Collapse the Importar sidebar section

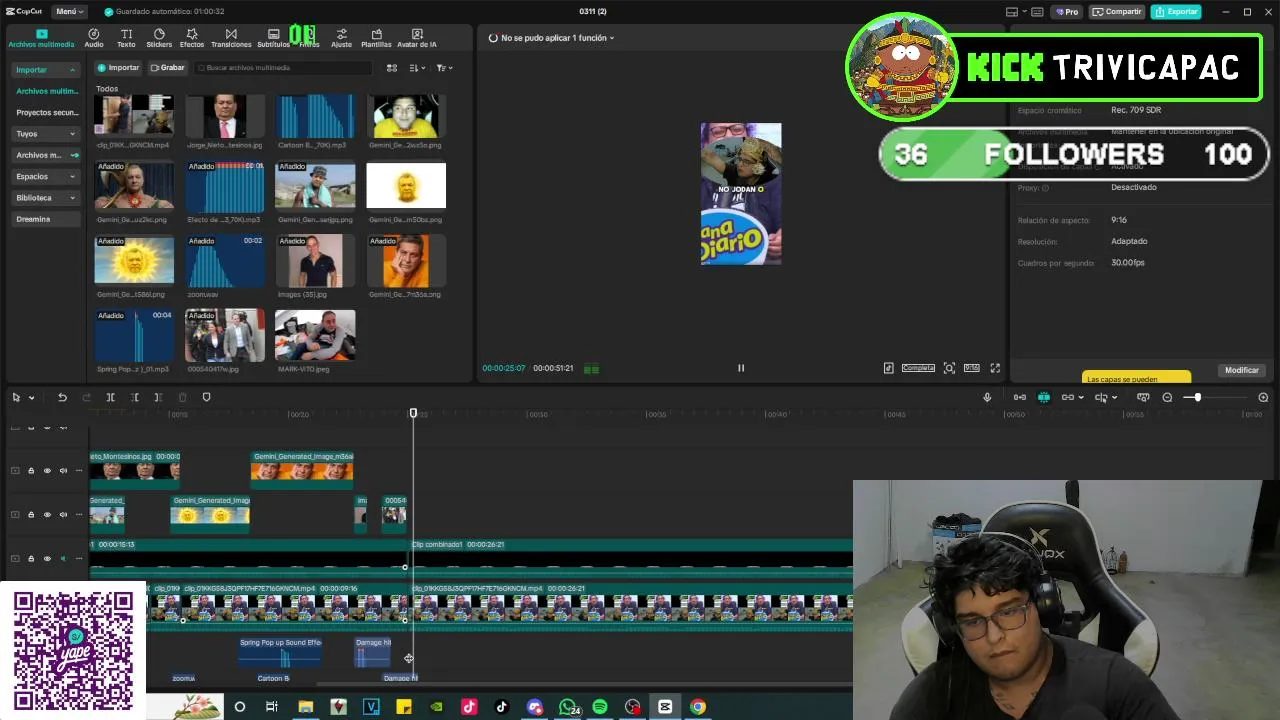coord(46,70)
